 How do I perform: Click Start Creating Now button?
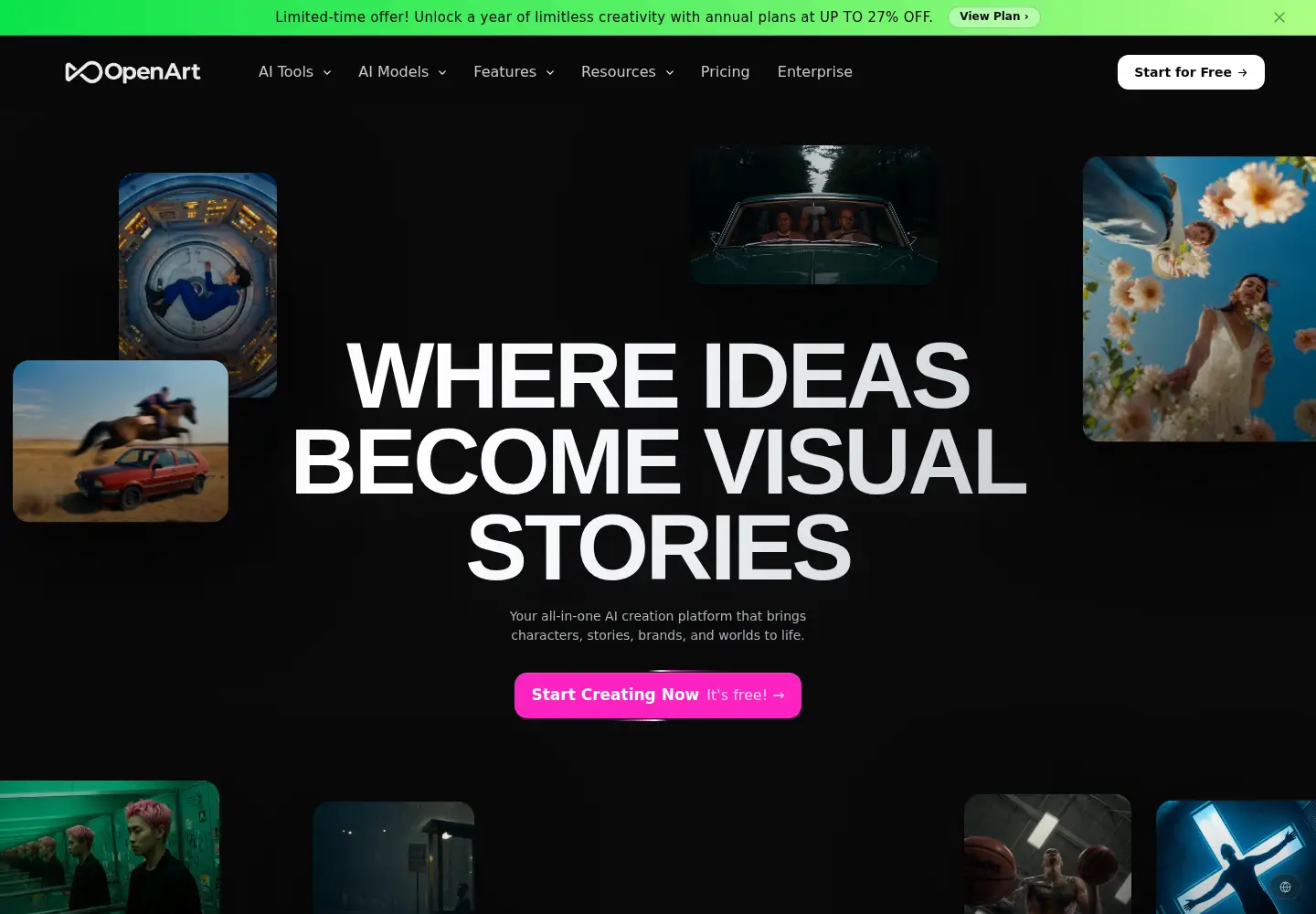click(x=658, y=696)
